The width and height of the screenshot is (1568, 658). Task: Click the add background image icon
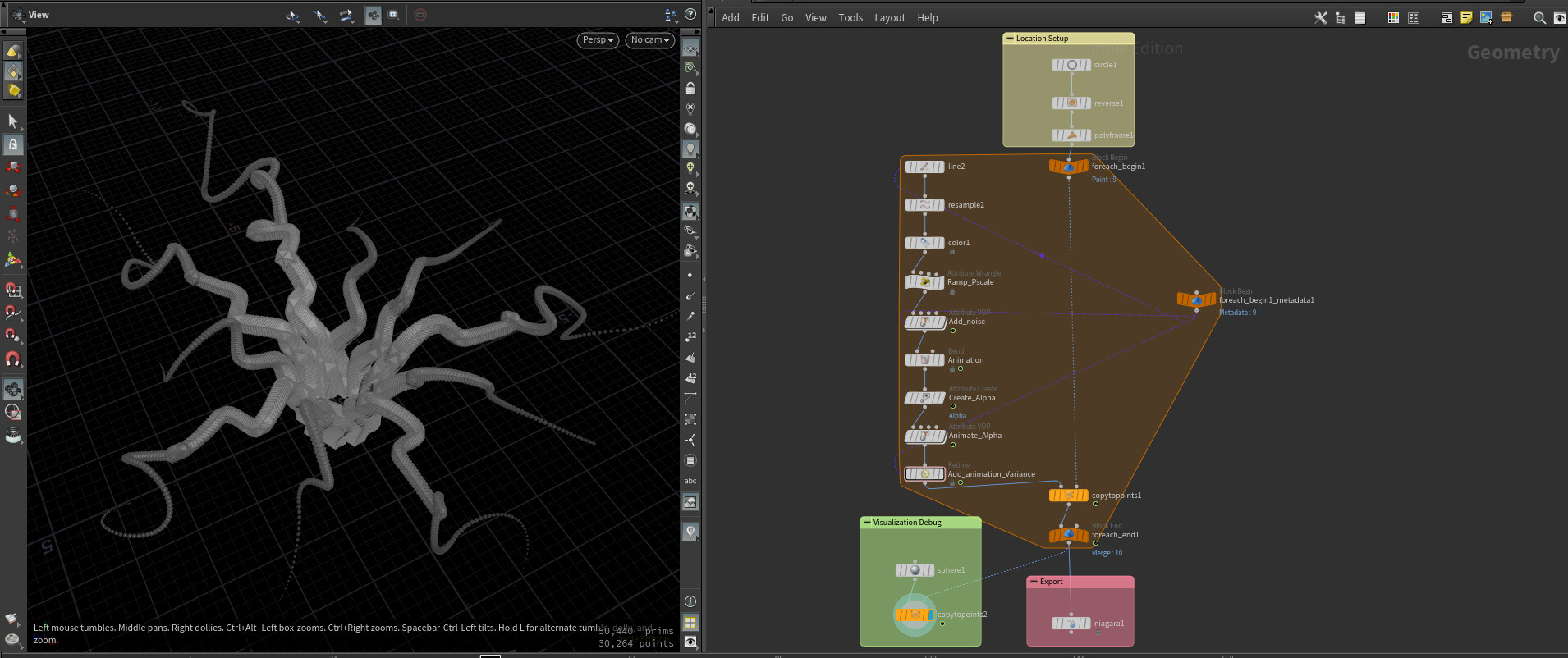click(1486, 17)
